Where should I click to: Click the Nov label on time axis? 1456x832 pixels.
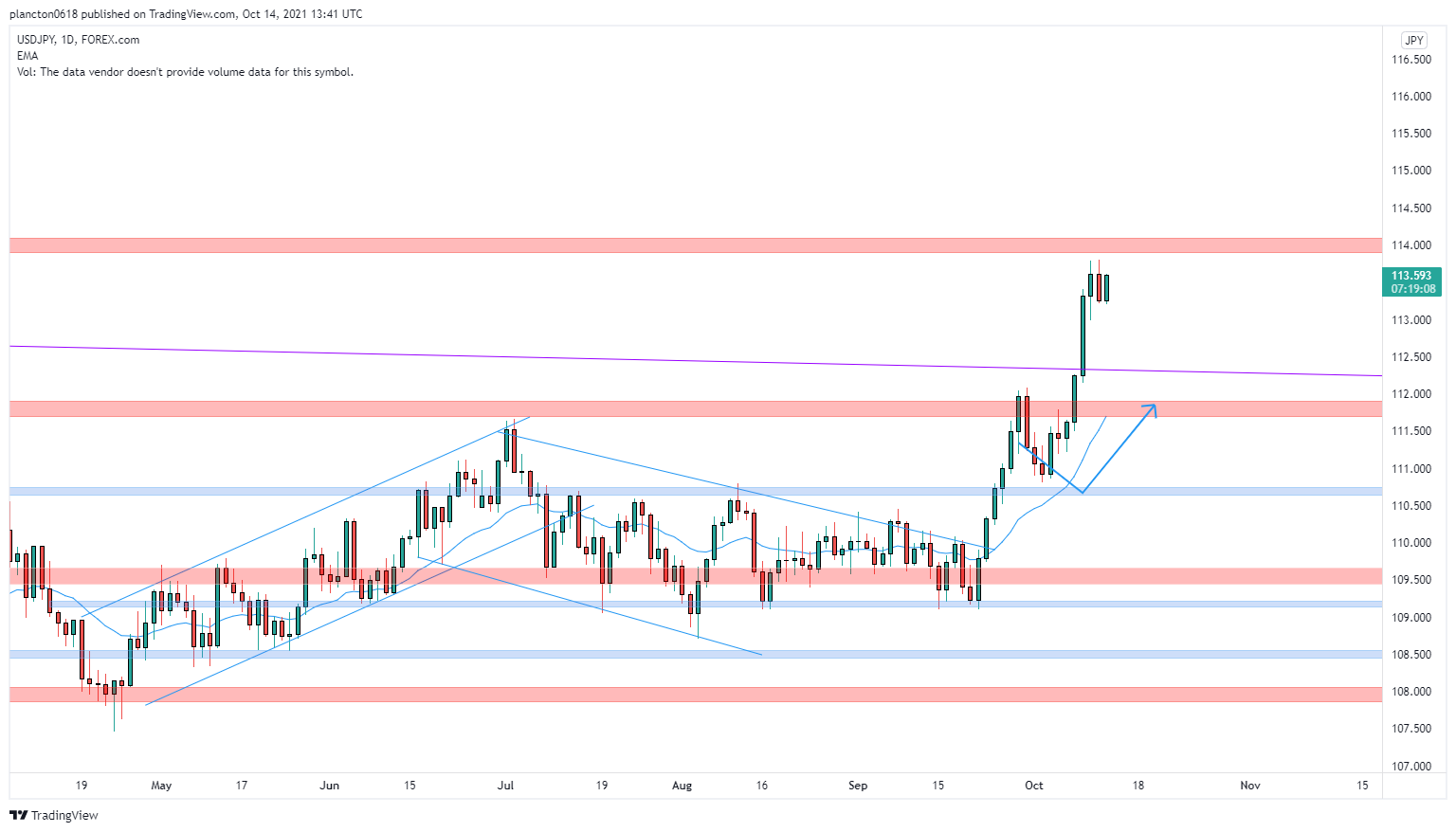[x=1250, y=786]
